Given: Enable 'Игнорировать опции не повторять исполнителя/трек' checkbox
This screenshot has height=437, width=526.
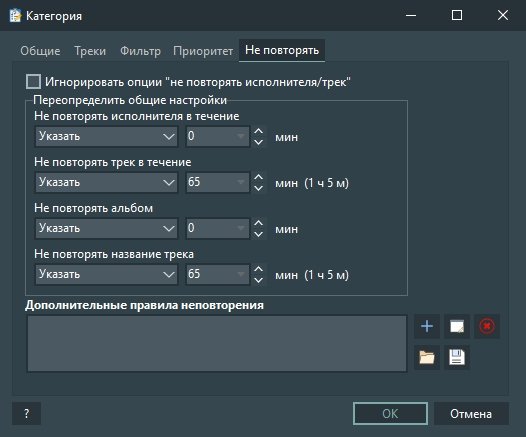Looking at the screenshot, I should 34,82.
